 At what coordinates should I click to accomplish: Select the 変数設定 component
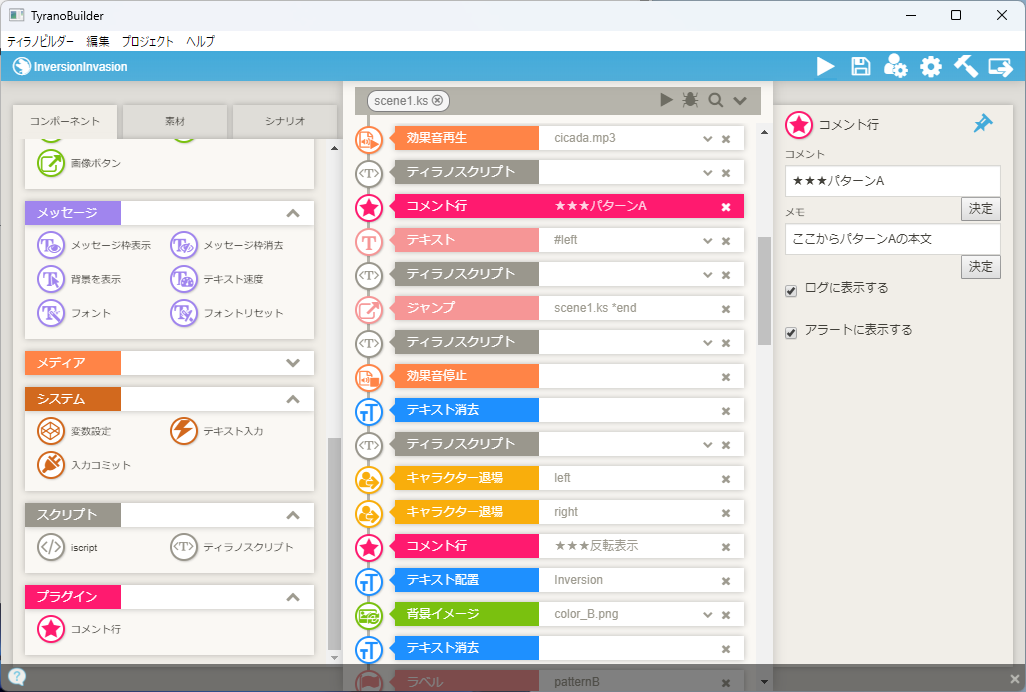pyautogui.click(x=50, y=431)
